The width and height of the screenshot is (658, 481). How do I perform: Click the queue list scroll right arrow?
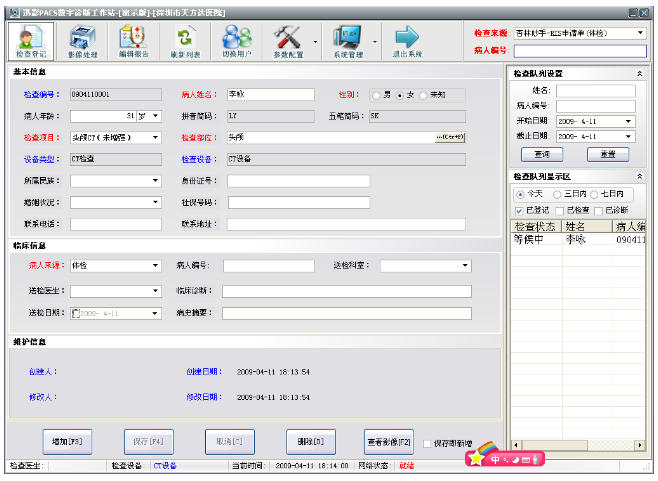pyautogui.click(x=640, y=445)
